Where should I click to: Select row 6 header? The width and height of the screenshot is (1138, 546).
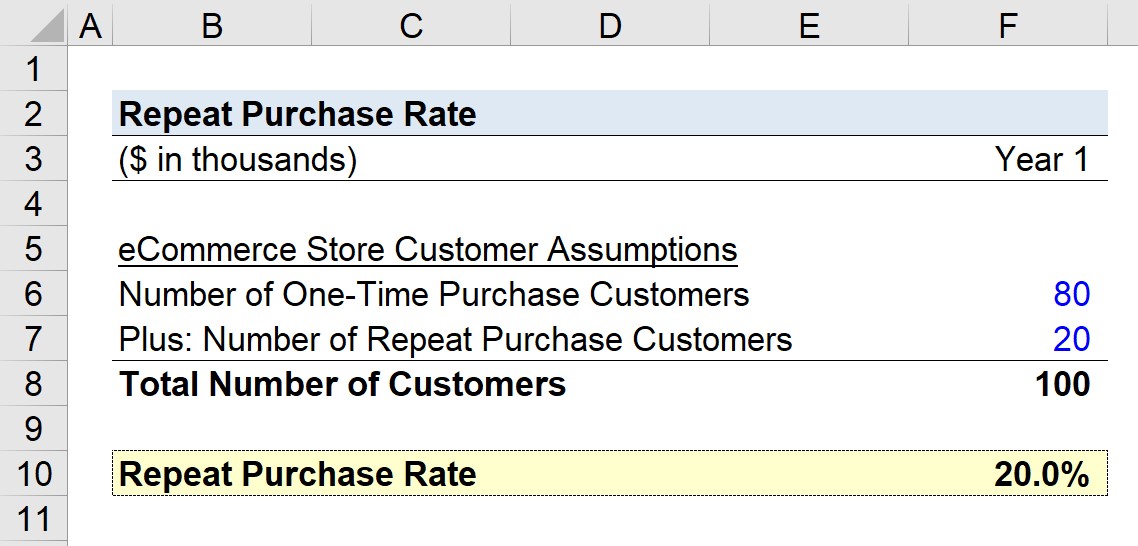tap(33, 294)
